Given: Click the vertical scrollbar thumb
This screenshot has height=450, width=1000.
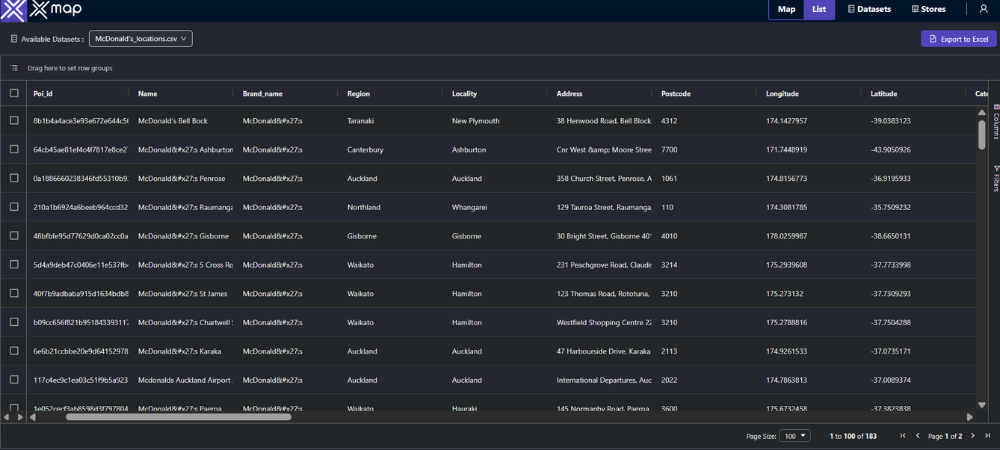Looking at the screenshot, I should (982, 134).
